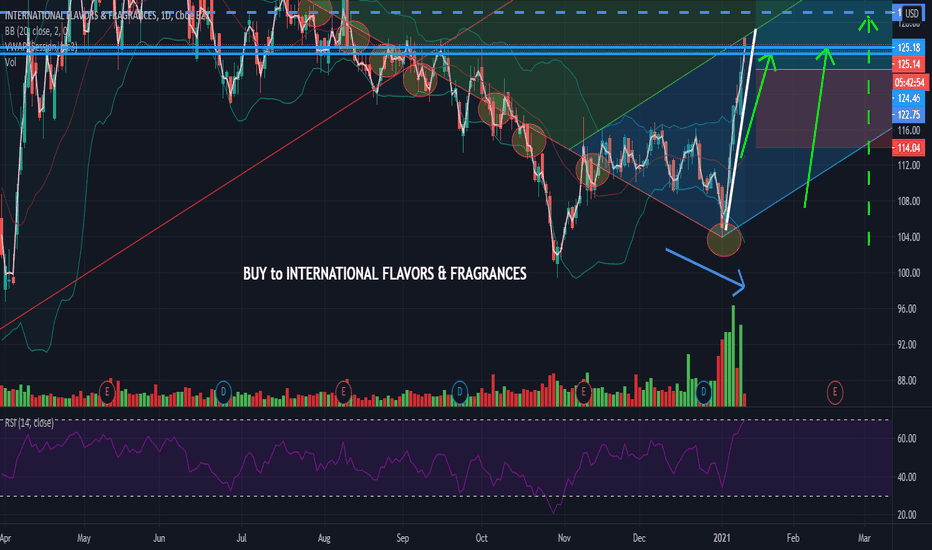Viewport: 932px width, 550px height.
Task: Click the May label on time axis
Action: [84, 538]
